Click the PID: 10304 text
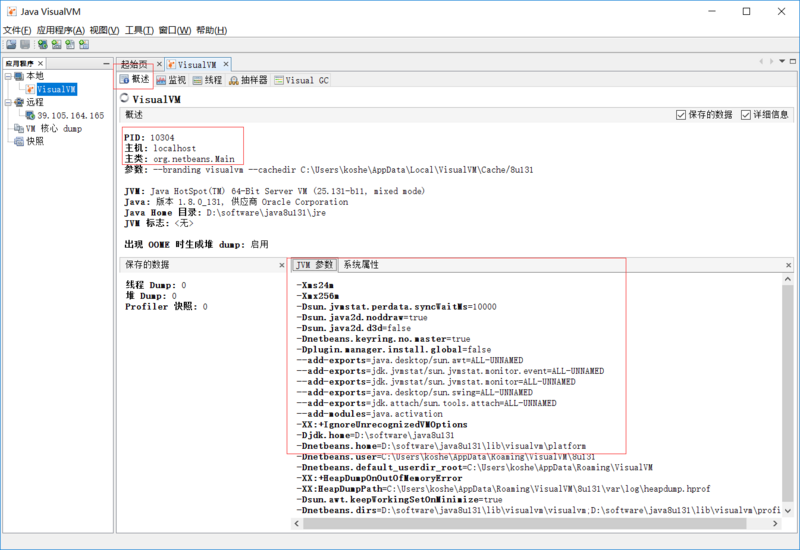 coord(149,138)
